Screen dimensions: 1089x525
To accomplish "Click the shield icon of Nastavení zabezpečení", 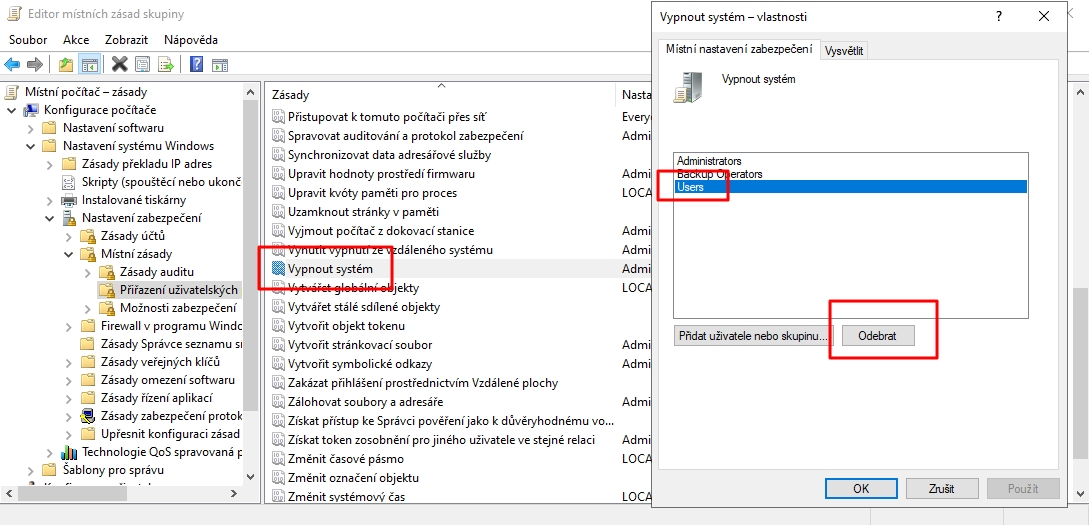I will (69, 218).
